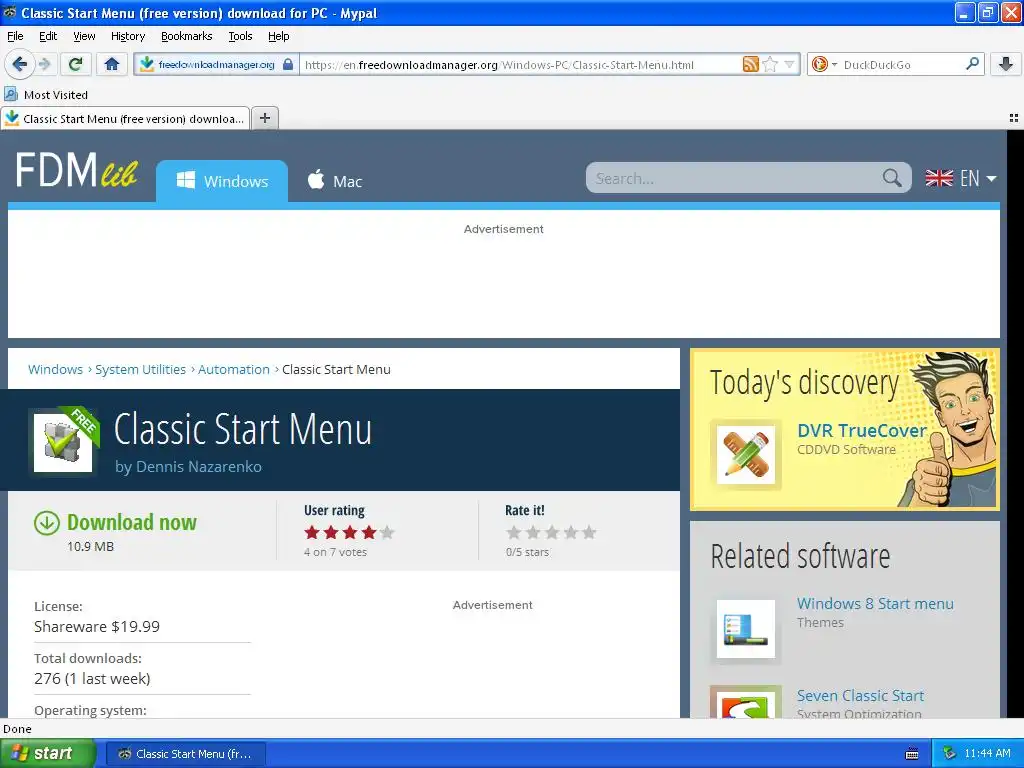Open the address bar history dropdown arrow
Image resolution: width=1024 pixels, height=768 pixels.
(790, 64)
